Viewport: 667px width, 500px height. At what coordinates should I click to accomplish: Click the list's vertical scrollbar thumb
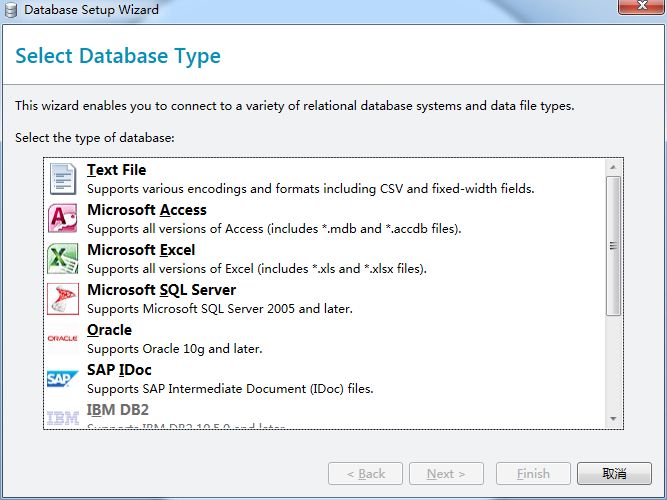click(613, 246)
